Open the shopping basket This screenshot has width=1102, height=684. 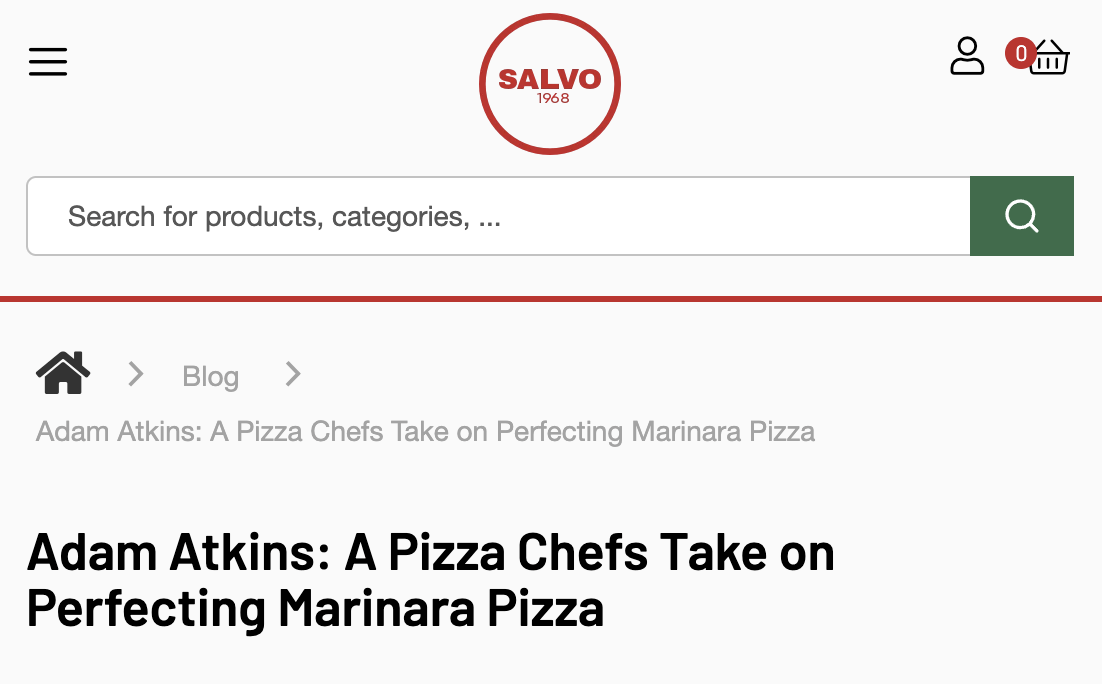[1050, 58]
